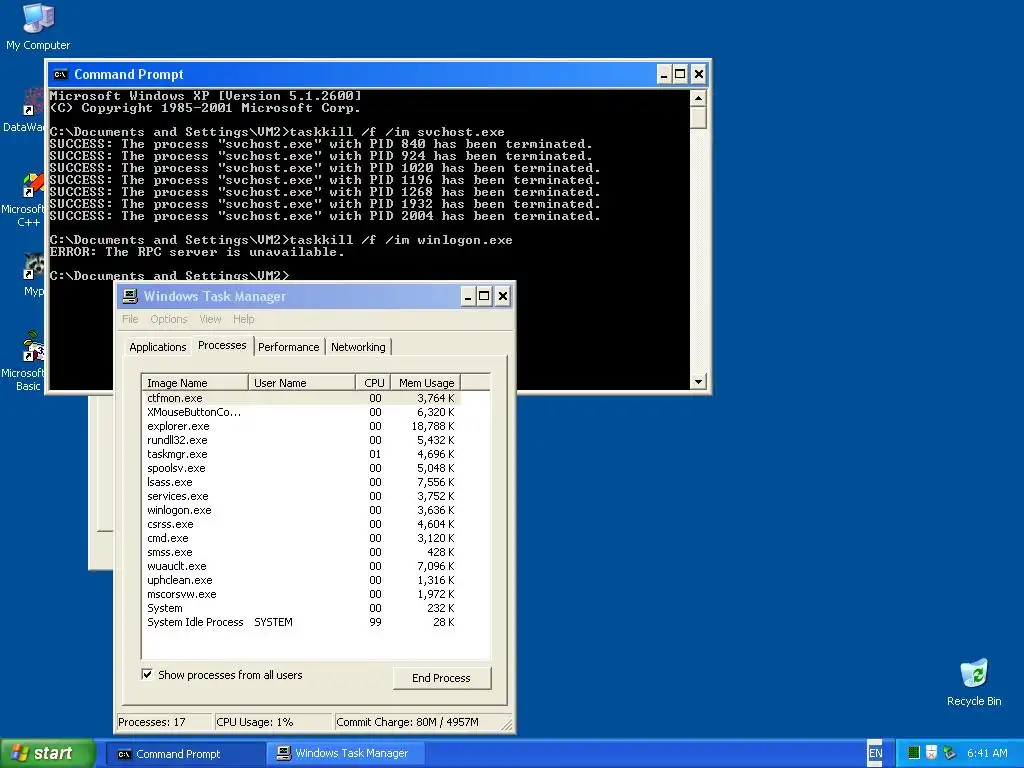This screenshot has height=768, width=1024.
Task: Click the tray icon left of the clock
Action: (949, 753)
